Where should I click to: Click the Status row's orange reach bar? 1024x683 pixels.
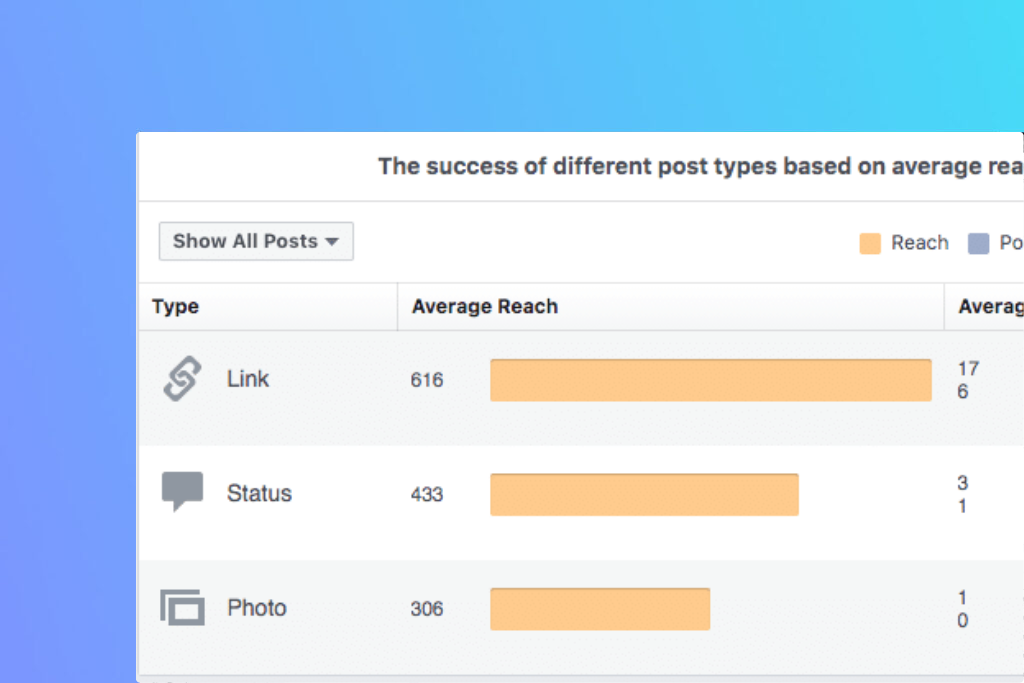[x=644, y=494]
